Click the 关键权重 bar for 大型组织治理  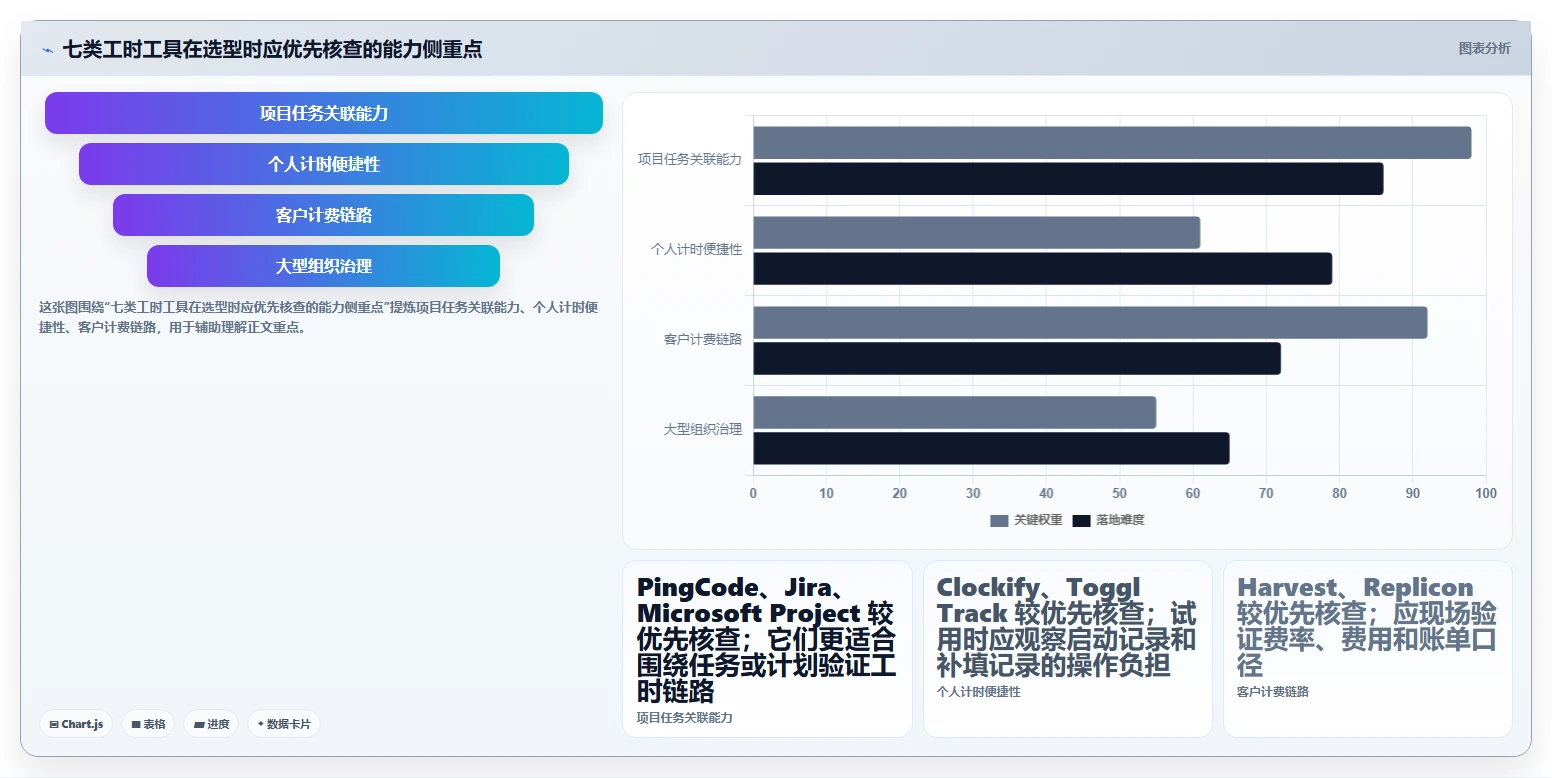click(x=954, y=413)
